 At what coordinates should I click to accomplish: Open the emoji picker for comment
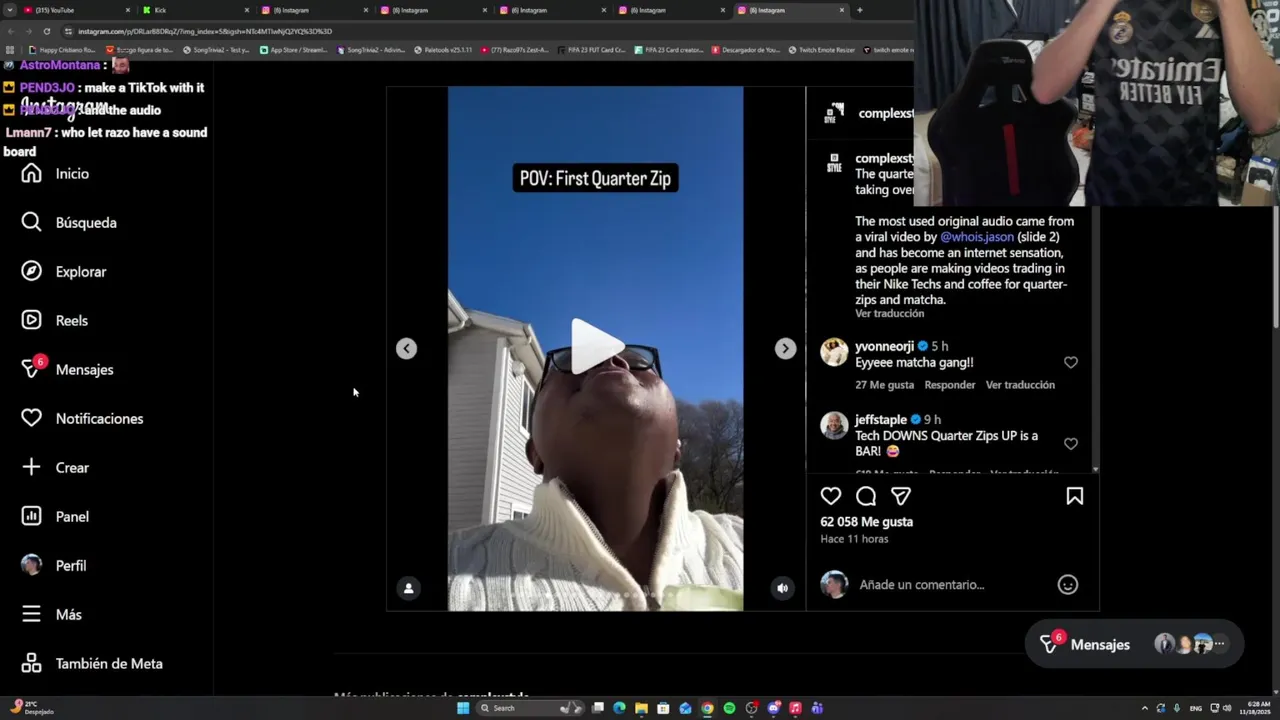(x=1068, y=585)
